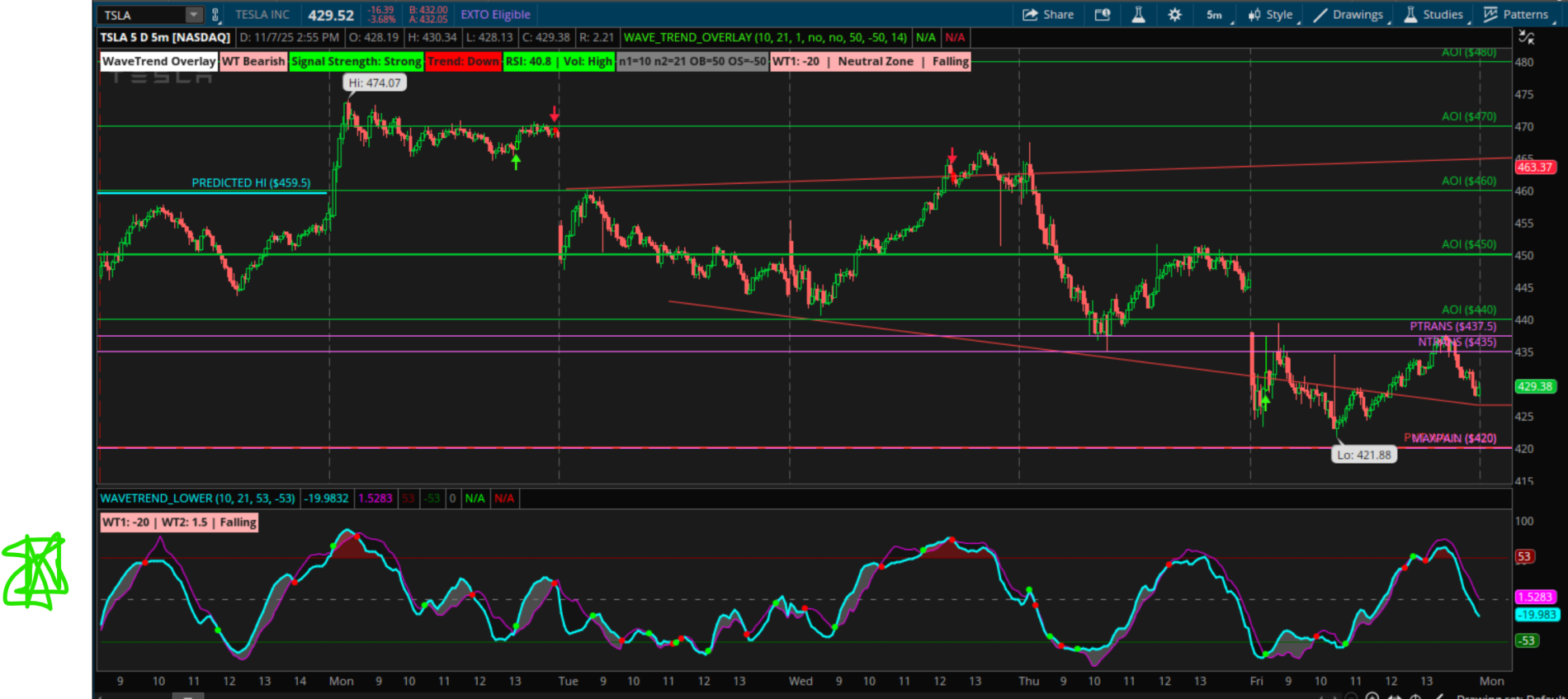Open the 5m timeframe dropdown
Viewport: 1568px width, 699px height.
pos(1217,15)
